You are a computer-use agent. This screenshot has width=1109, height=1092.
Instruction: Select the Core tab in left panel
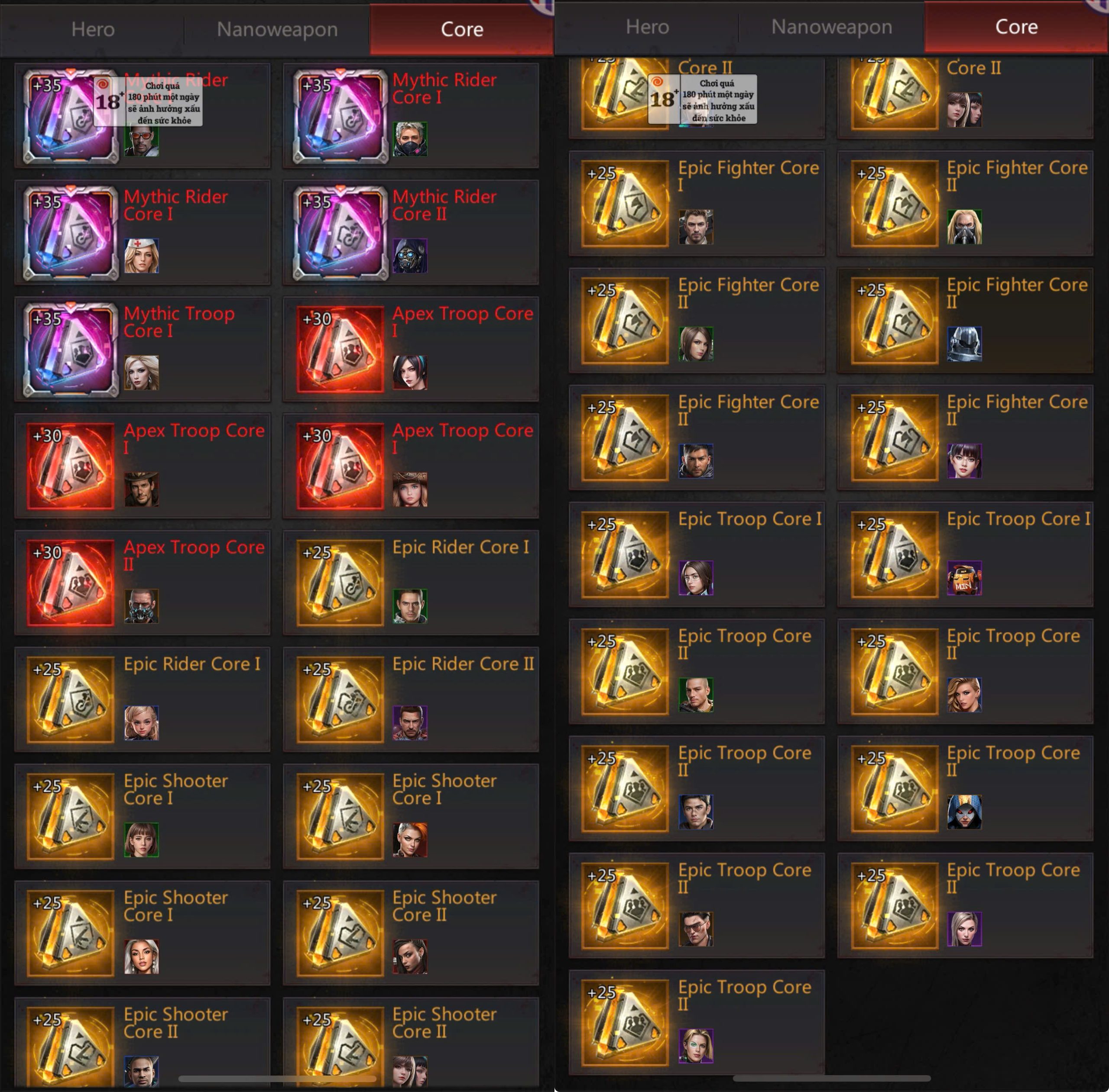pos(462,29)
